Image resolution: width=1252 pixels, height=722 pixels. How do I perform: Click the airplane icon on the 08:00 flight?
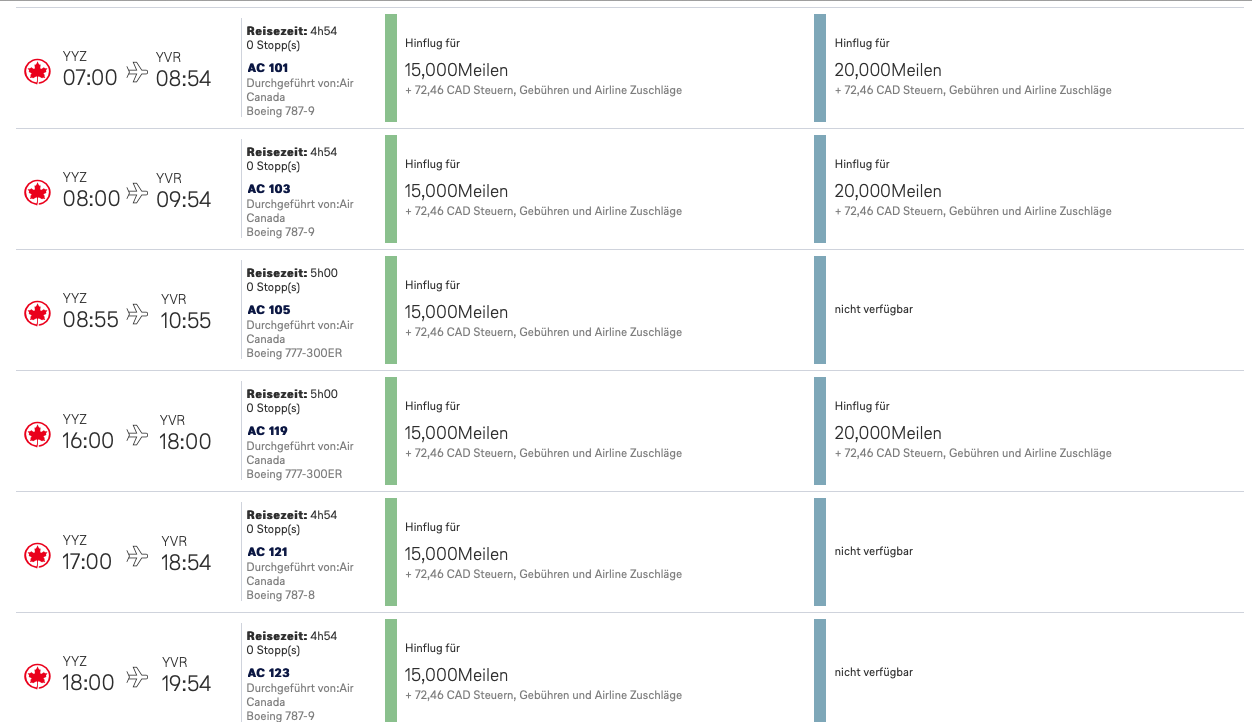pos(137,194)
